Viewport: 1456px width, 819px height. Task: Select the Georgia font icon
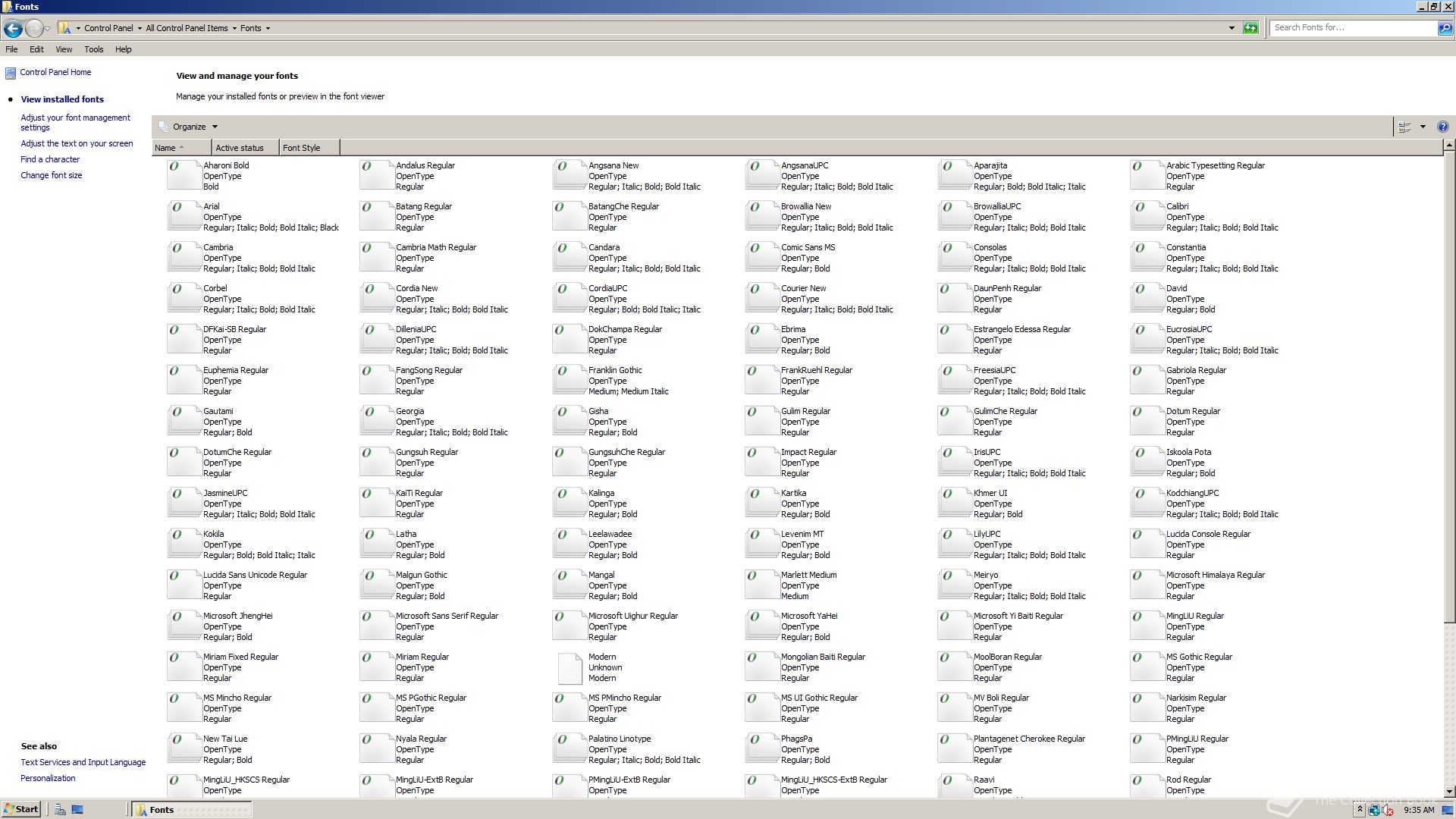click(377, 421)
